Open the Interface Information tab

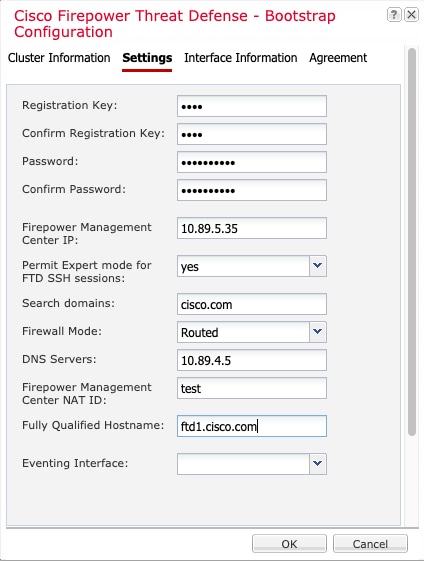pos(240,58)
